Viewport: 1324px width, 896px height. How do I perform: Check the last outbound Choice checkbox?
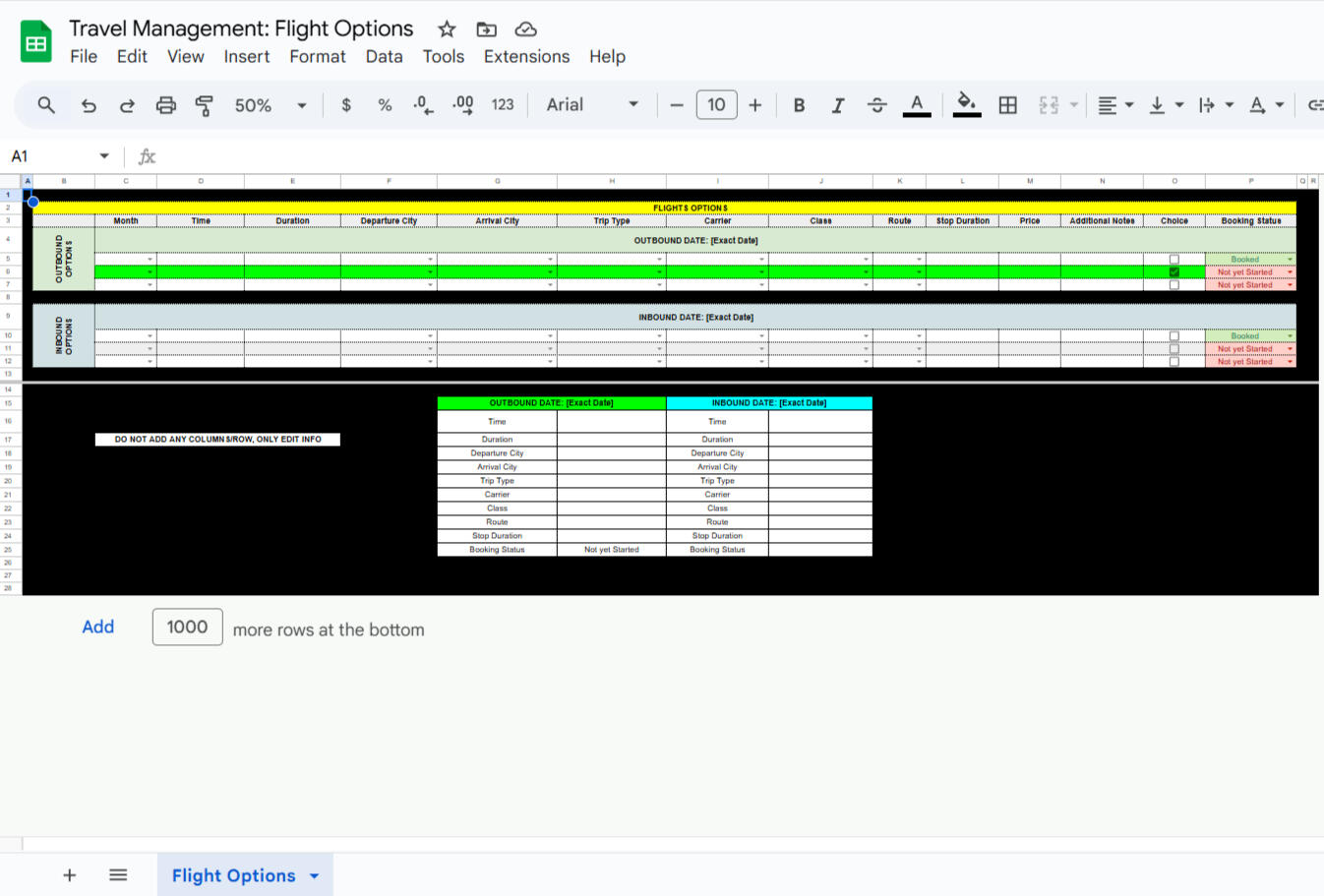click(x=1174, y=284)
